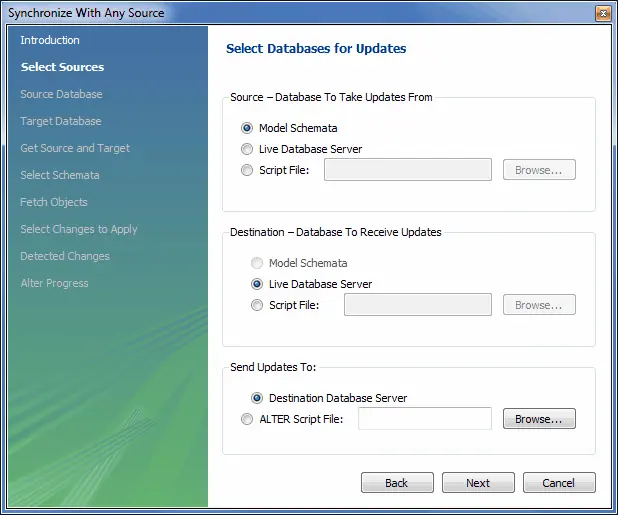618x515 pixels.
Task: Send updates to Destination Database Server
Action: [257, 398]
